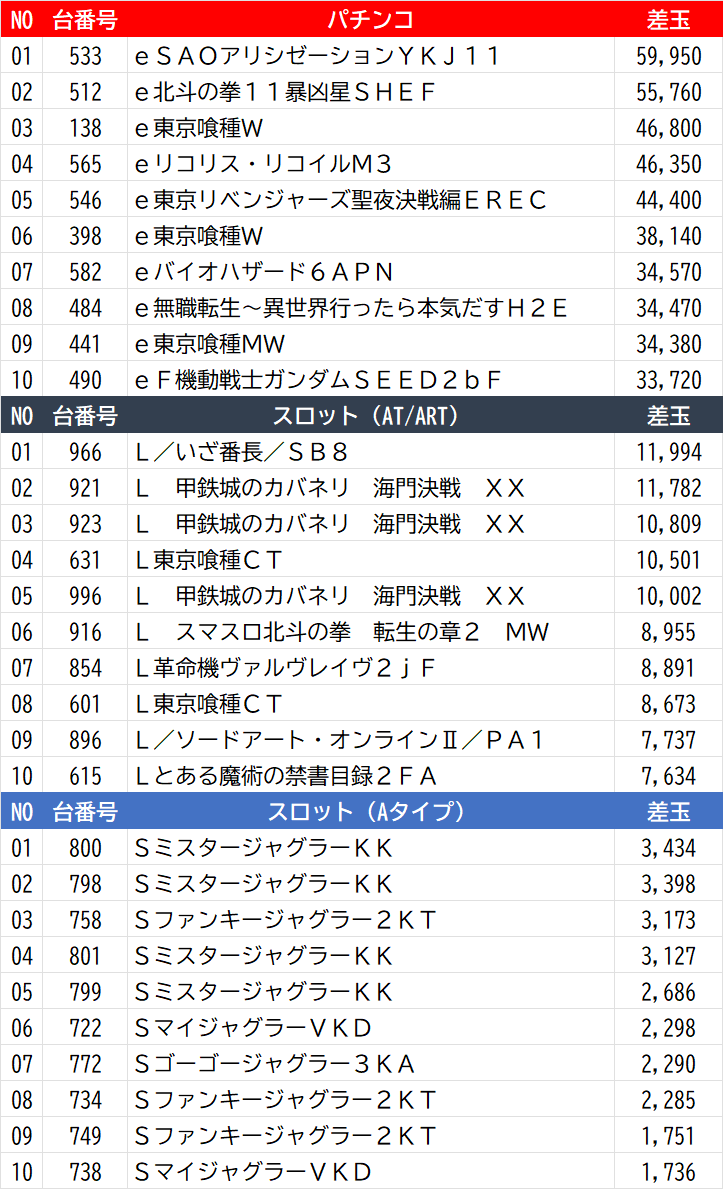Click the 7,634 value
This screenshot has width=724, height=1194.
pyautogui.click(x=668, y=776)
